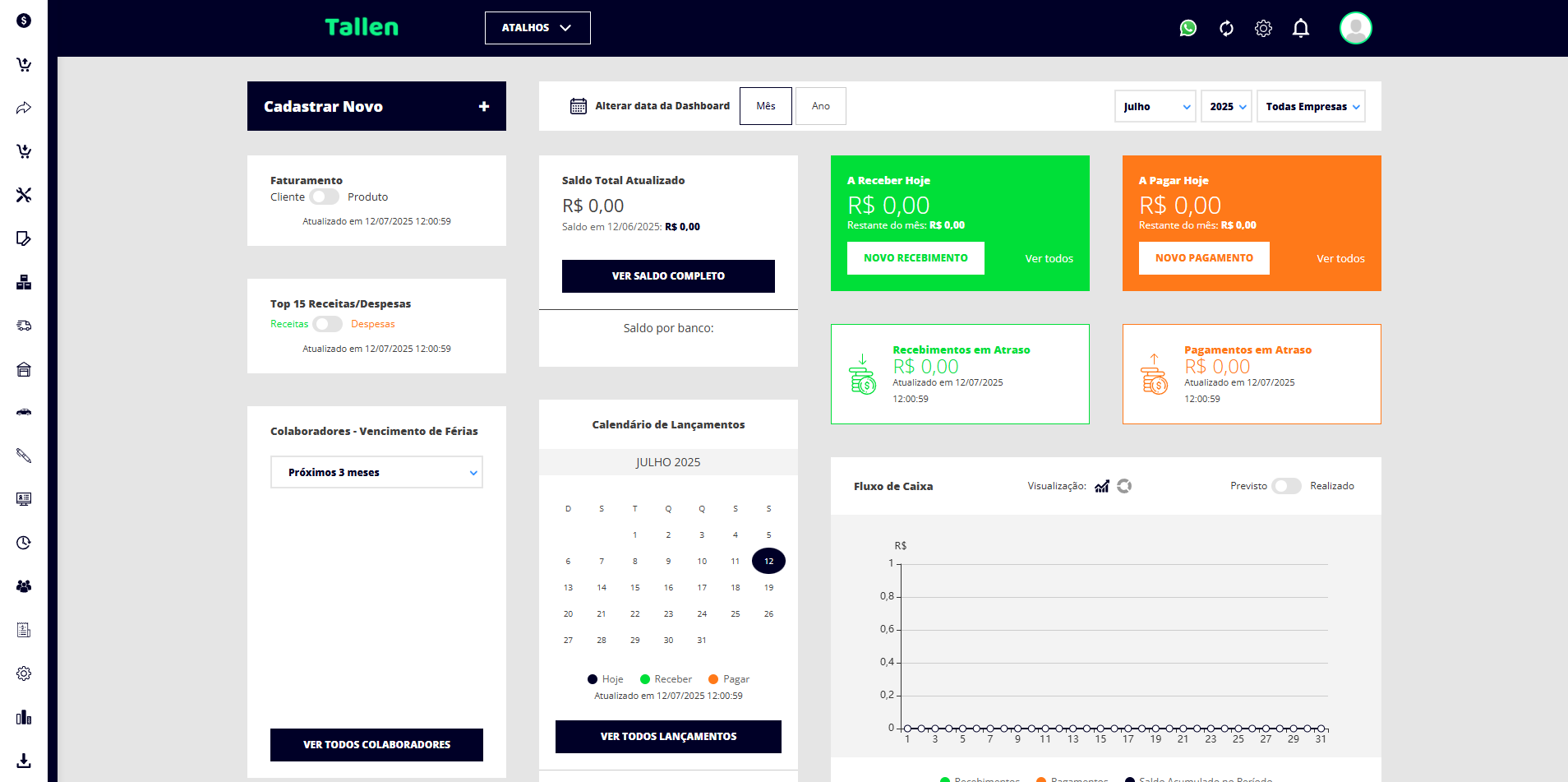Click the pen sidebar icon
This screenshot has width=1568, height=782.
[x=24, y=456]
